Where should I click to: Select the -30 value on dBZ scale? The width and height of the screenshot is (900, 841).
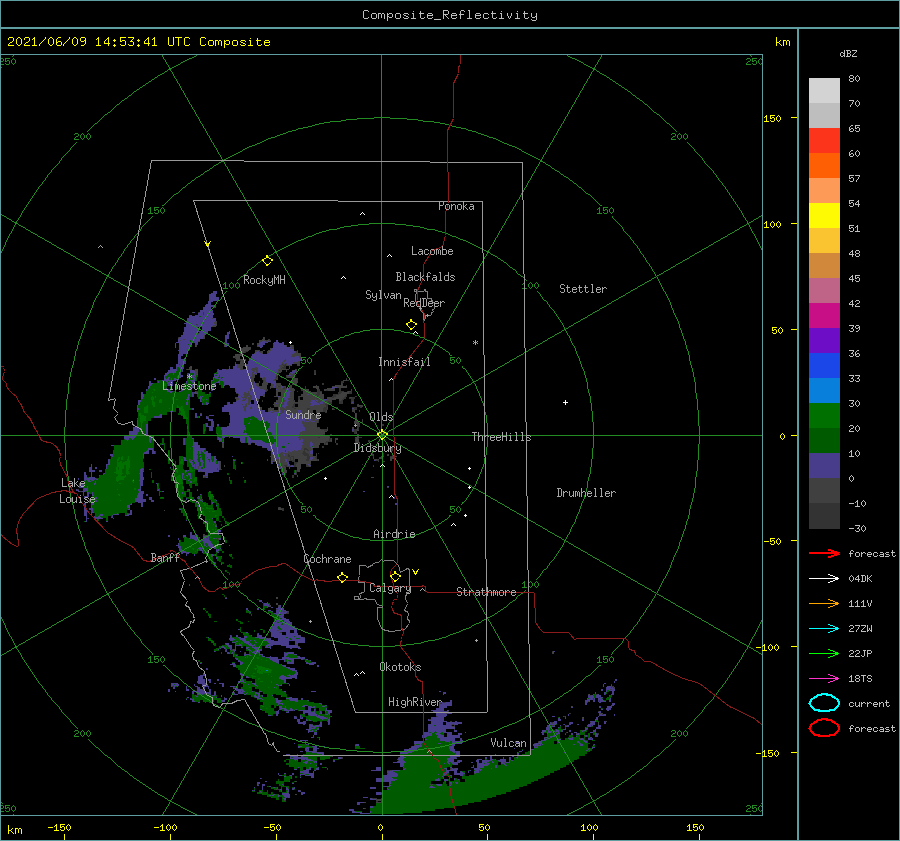pyautogui.click(x=857, y=528)
